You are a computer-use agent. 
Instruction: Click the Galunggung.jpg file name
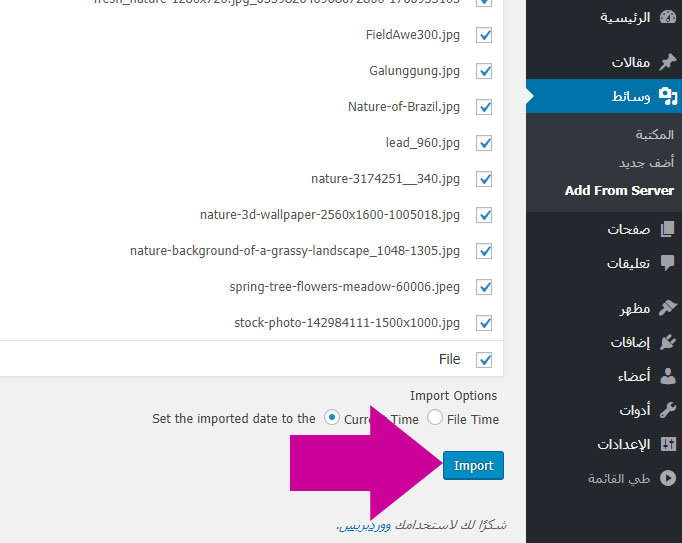(414, 71)
